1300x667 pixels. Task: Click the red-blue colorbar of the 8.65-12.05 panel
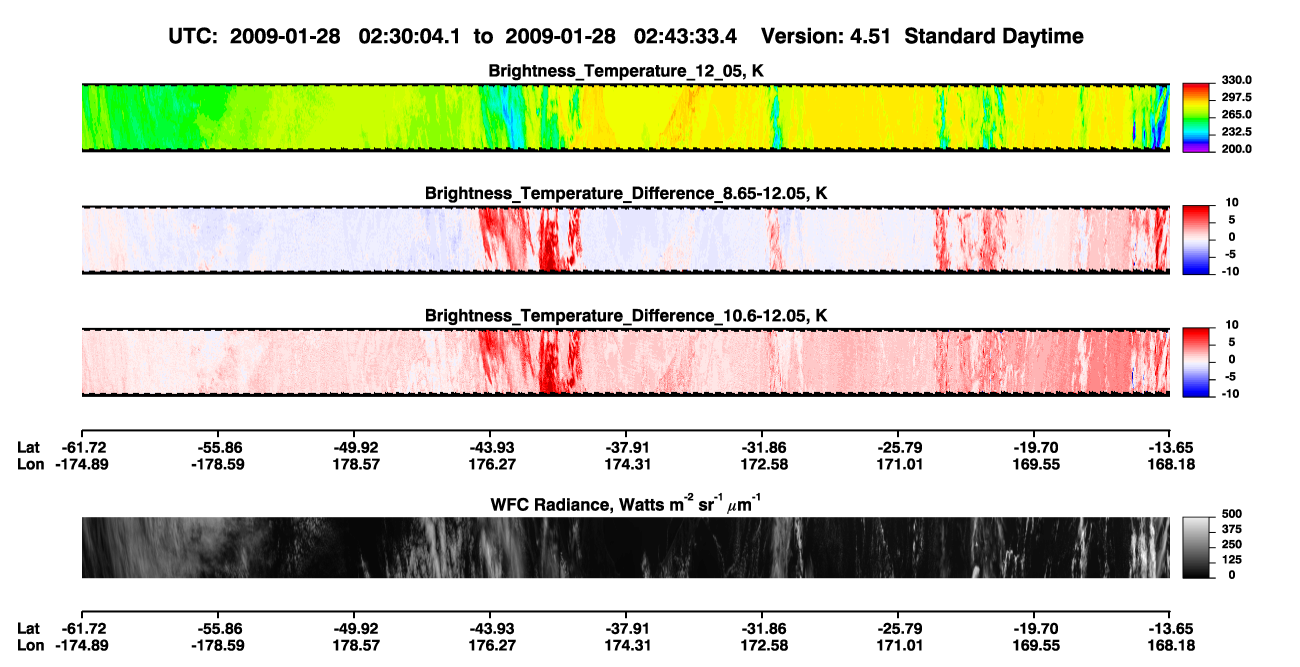1196,239
